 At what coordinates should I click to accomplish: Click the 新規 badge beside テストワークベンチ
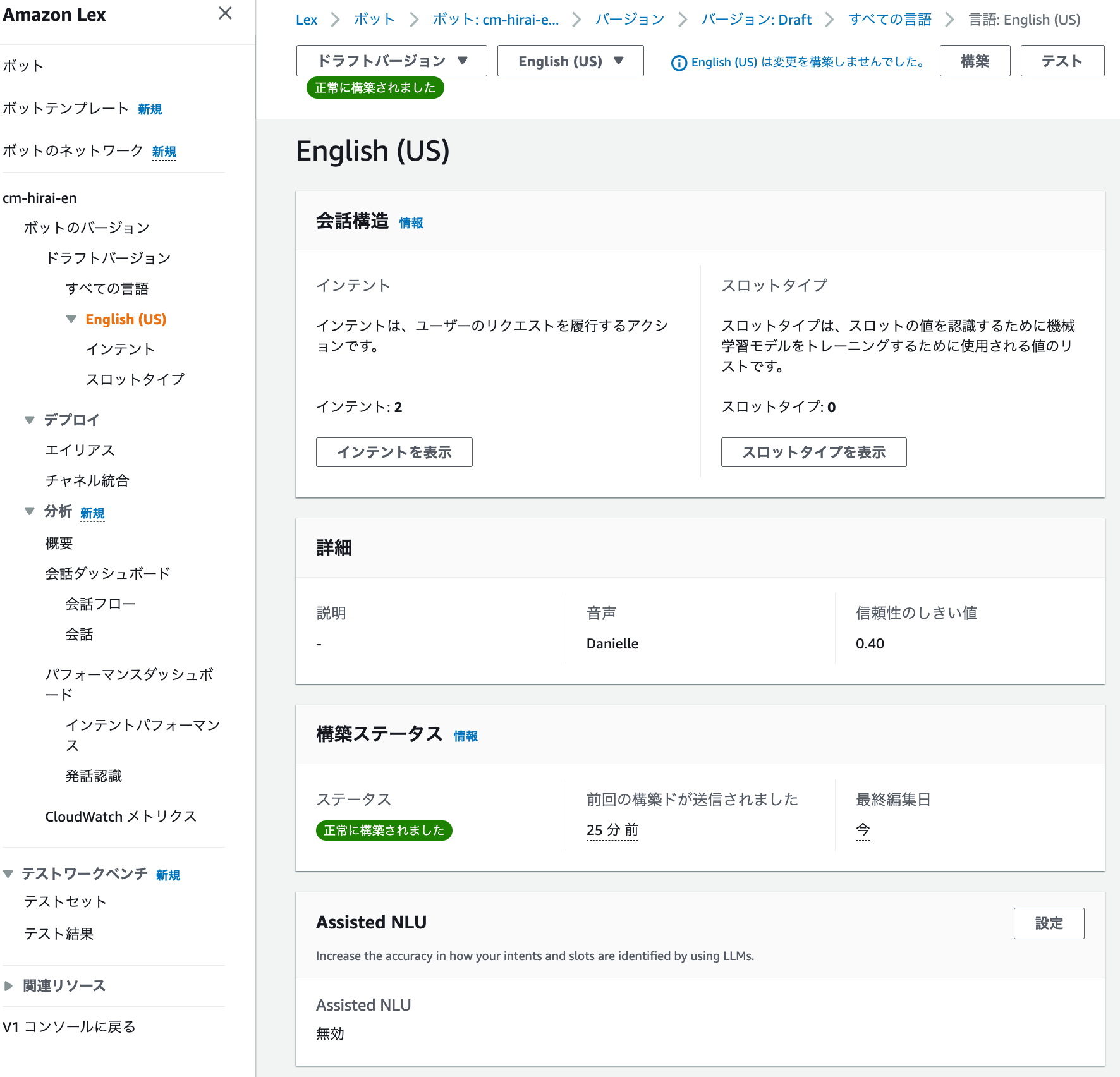[168, 875]
